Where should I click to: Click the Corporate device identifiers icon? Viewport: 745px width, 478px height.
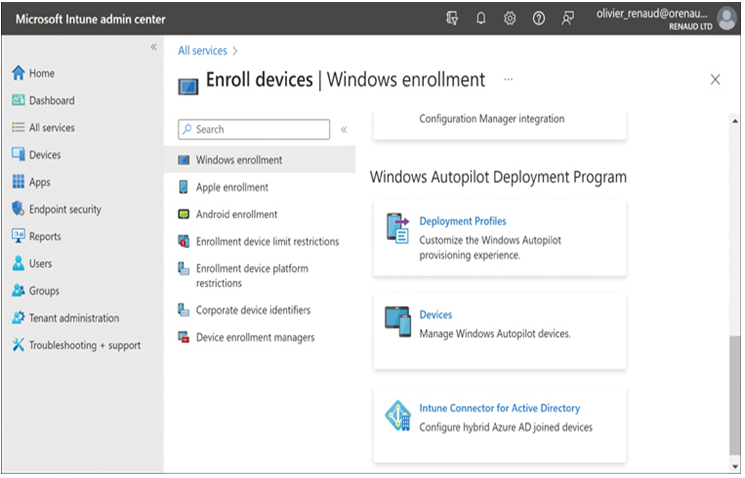coord(184,311)
